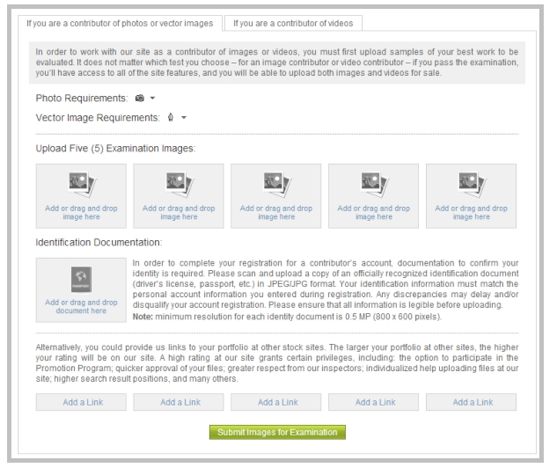Expand the Photo Requirements dropdown arrow

[x=153, y=98]
